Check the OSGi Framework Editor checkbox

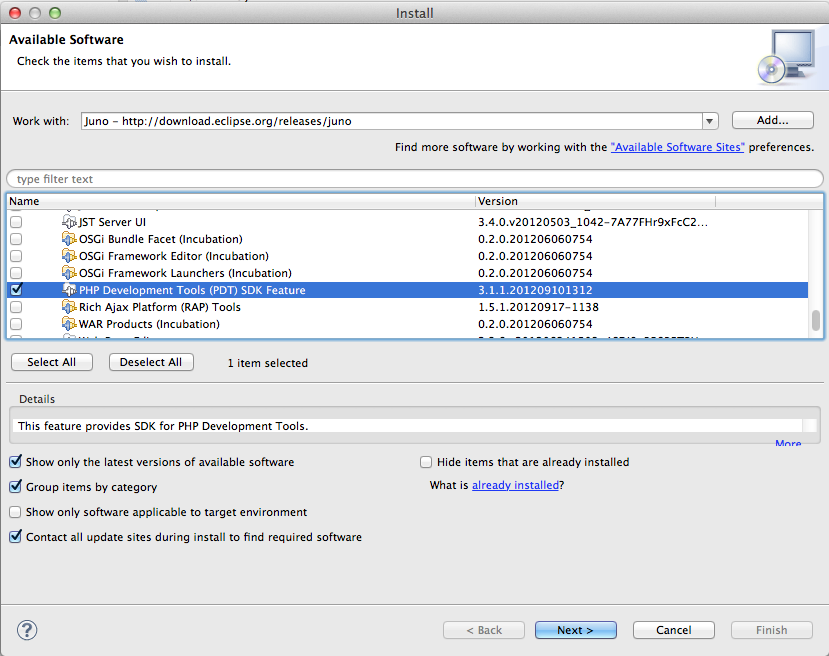16,256
